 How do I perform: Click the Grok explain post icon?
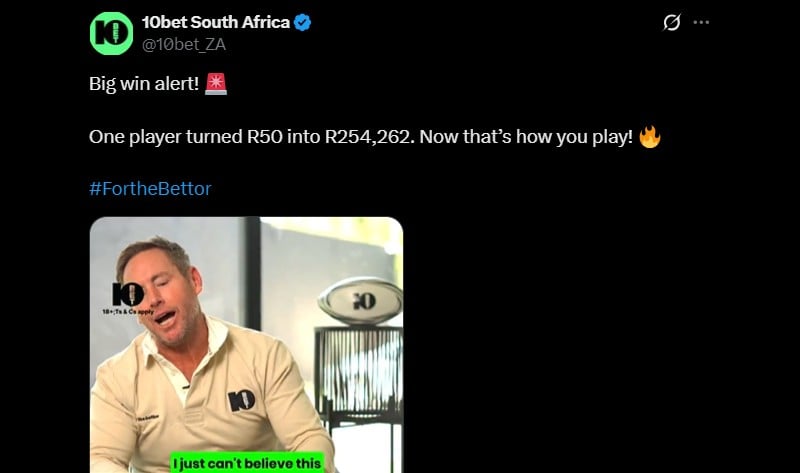(x=672, y=23)
